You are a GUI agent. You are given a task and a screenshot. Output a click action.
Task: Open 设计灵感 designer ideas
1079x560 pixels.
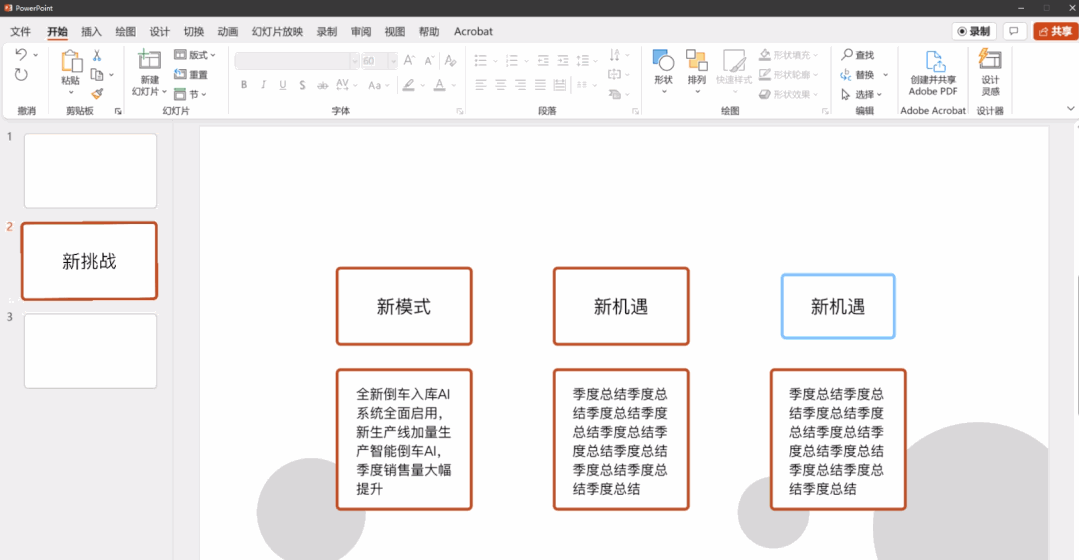tap(990, 72)
